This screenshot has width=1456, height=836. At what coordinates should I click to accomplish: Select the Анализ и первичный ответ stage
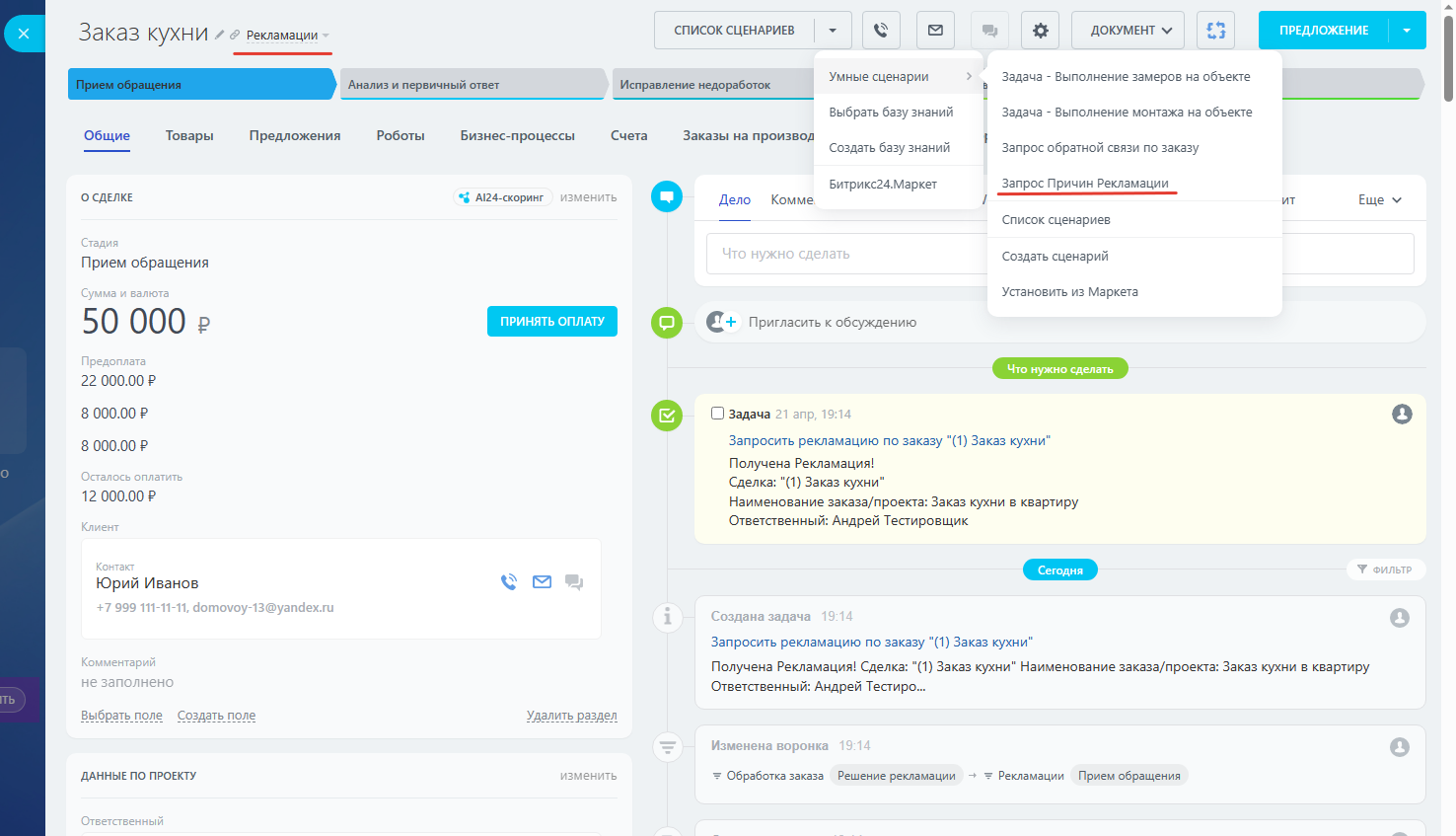click(472, 85)
